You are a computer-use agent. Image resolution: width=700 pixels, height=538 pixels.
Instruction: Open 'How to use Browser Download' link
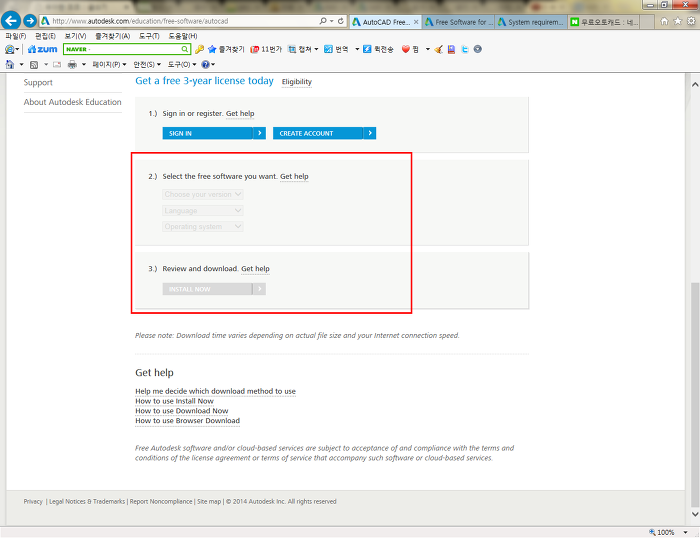(188, 421)
